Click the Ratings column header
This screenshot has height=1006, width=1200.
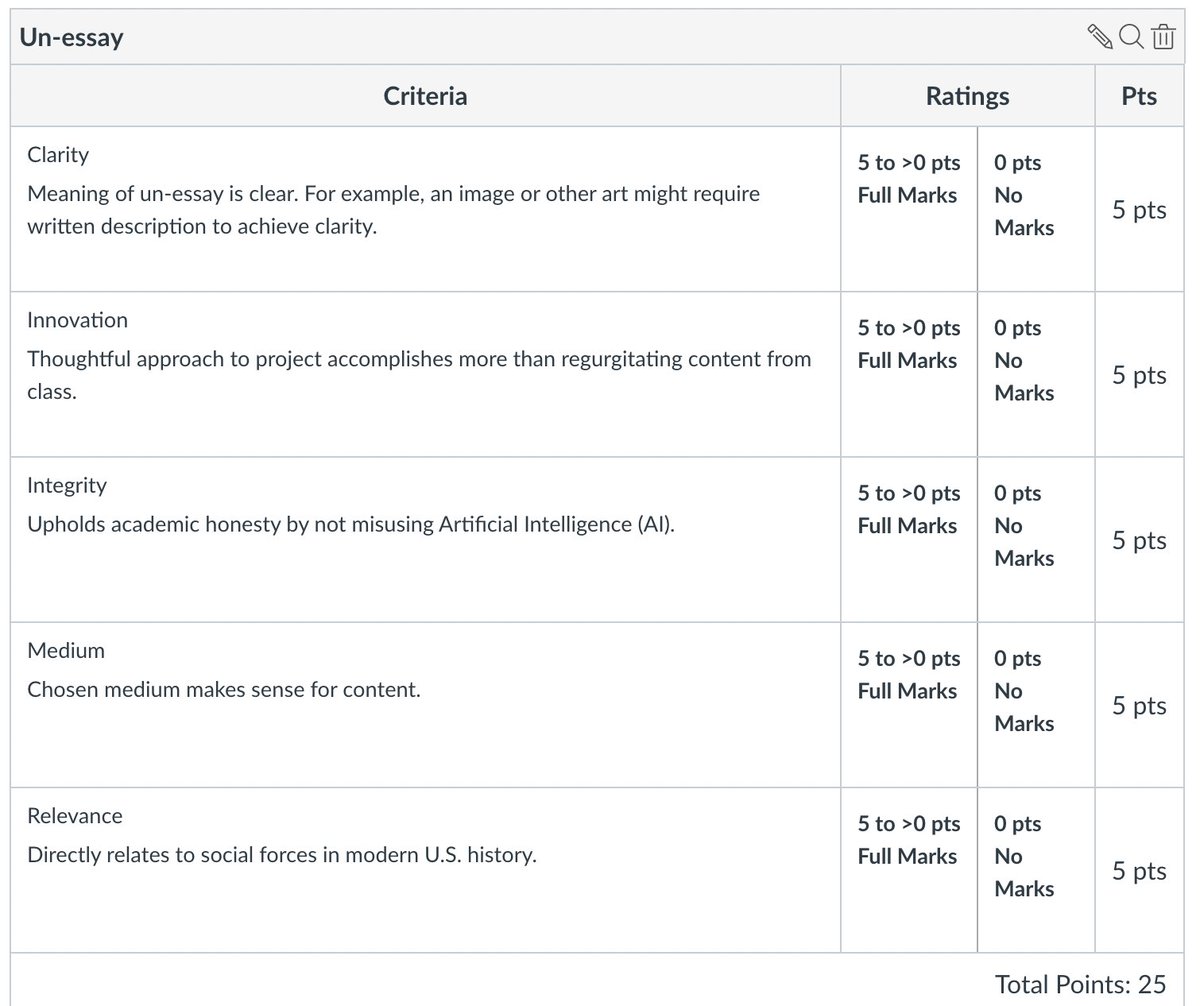coord(967,96)
